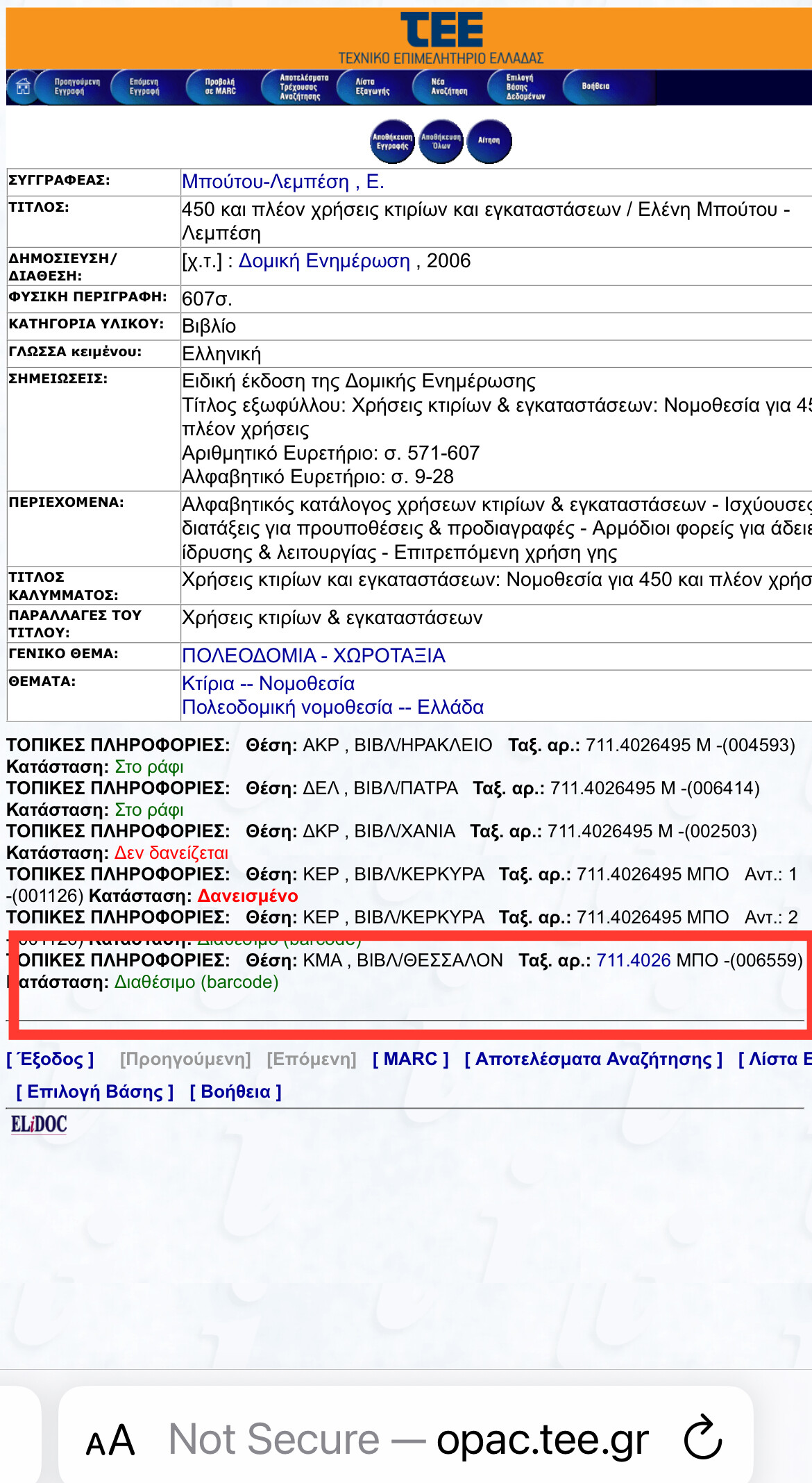
Task: Click the bottom [ Βοήθεια ] link
Action: (236, 1091)
